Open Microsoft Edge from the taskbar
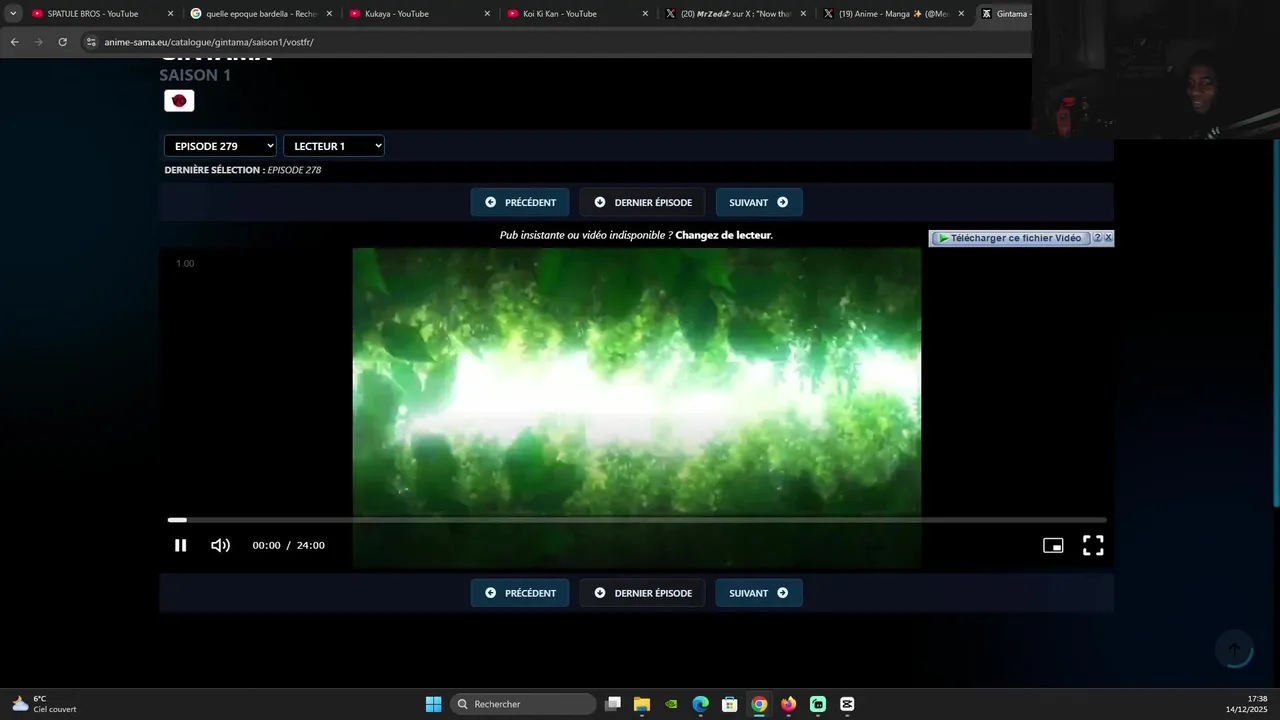Viewport: 1280px width, 720px height. coord(701,704)
